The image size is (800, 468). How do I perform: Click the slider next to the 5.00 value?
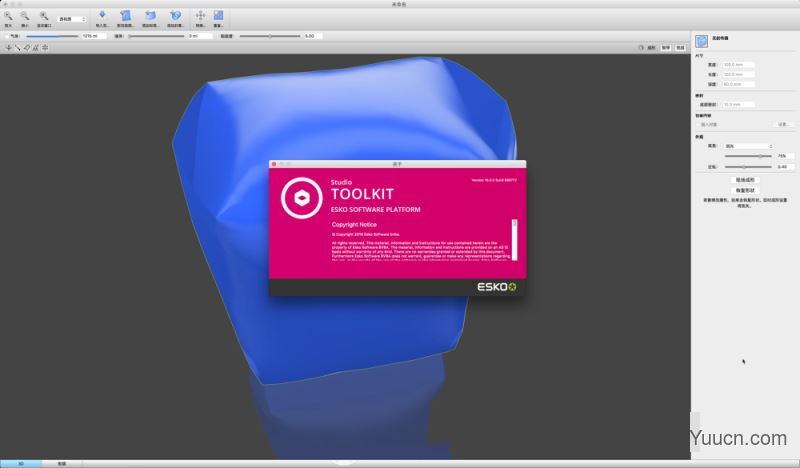click(x=270, y=36)
